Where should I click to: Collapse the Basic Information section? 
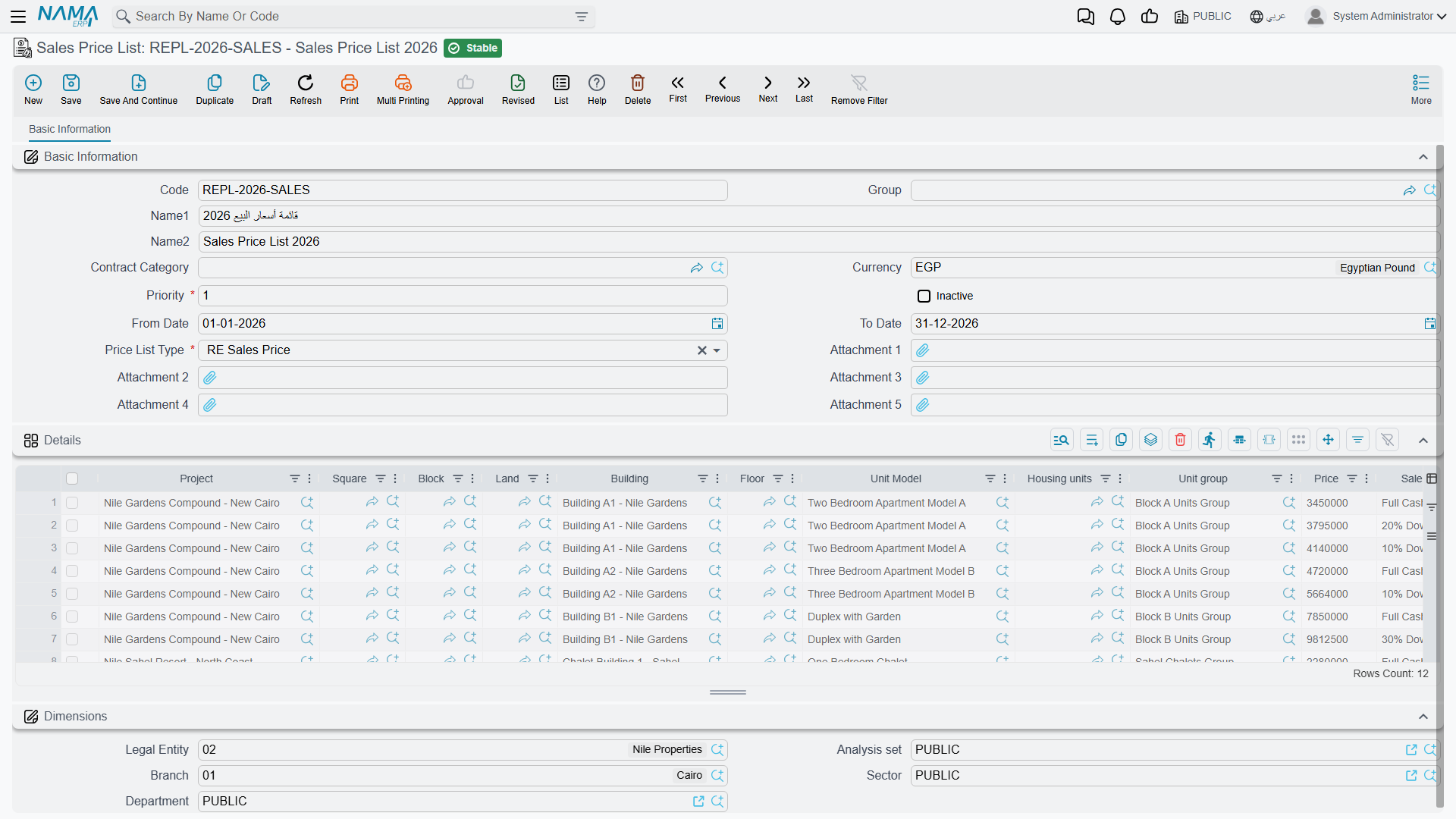pos(1423,157)
